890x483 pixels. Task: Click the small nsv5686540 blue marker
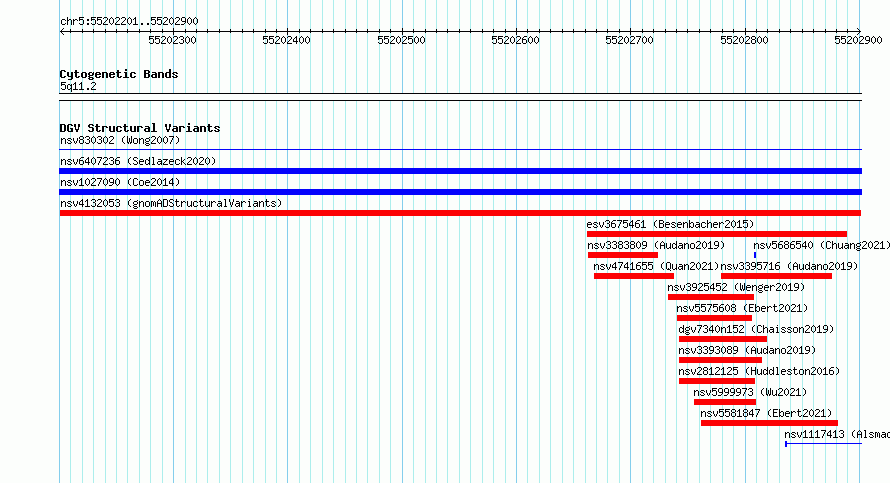click(755, 255)
